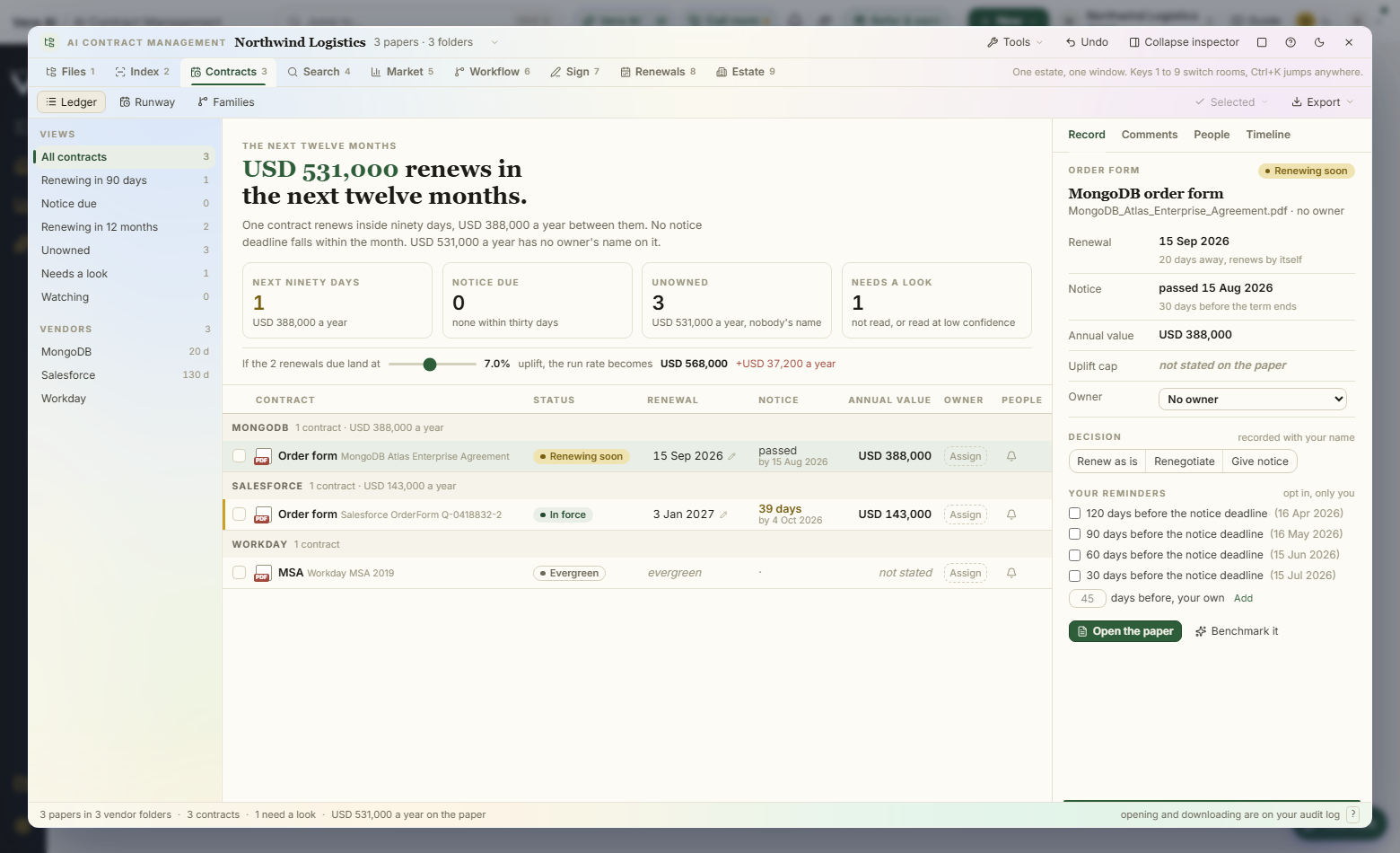The height and width of the screenshot is (853, 1400).
Task: Open the Estate tab
Action: tap(746, 72)
